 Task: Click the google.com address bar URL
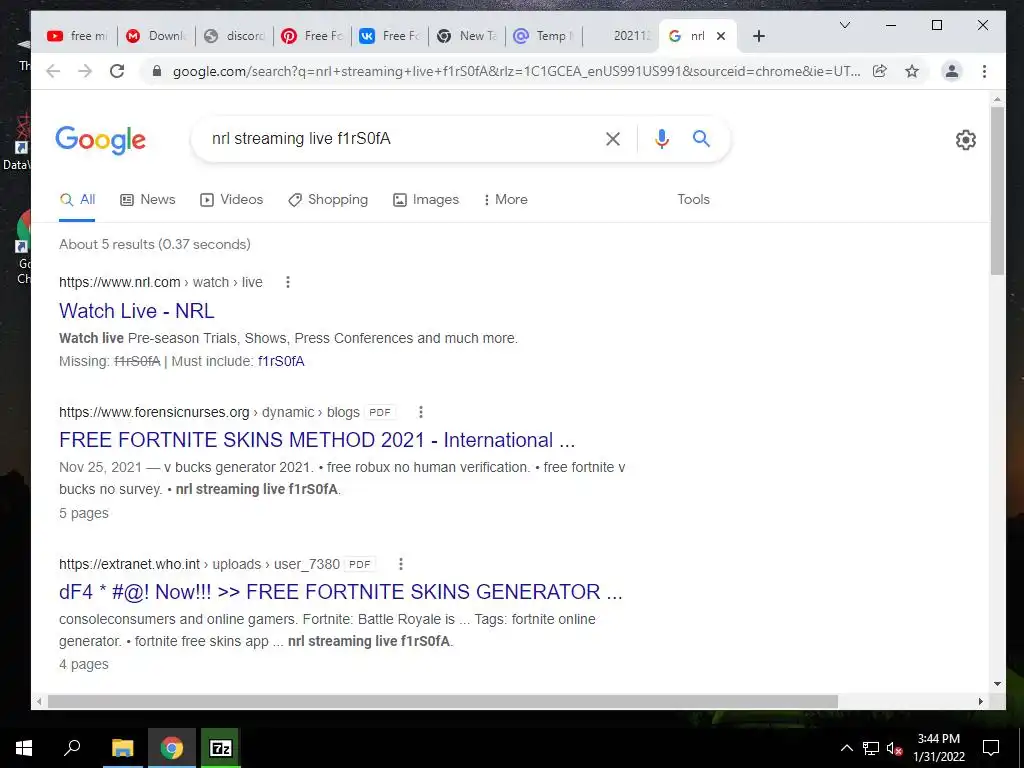(x=516, y=71)
